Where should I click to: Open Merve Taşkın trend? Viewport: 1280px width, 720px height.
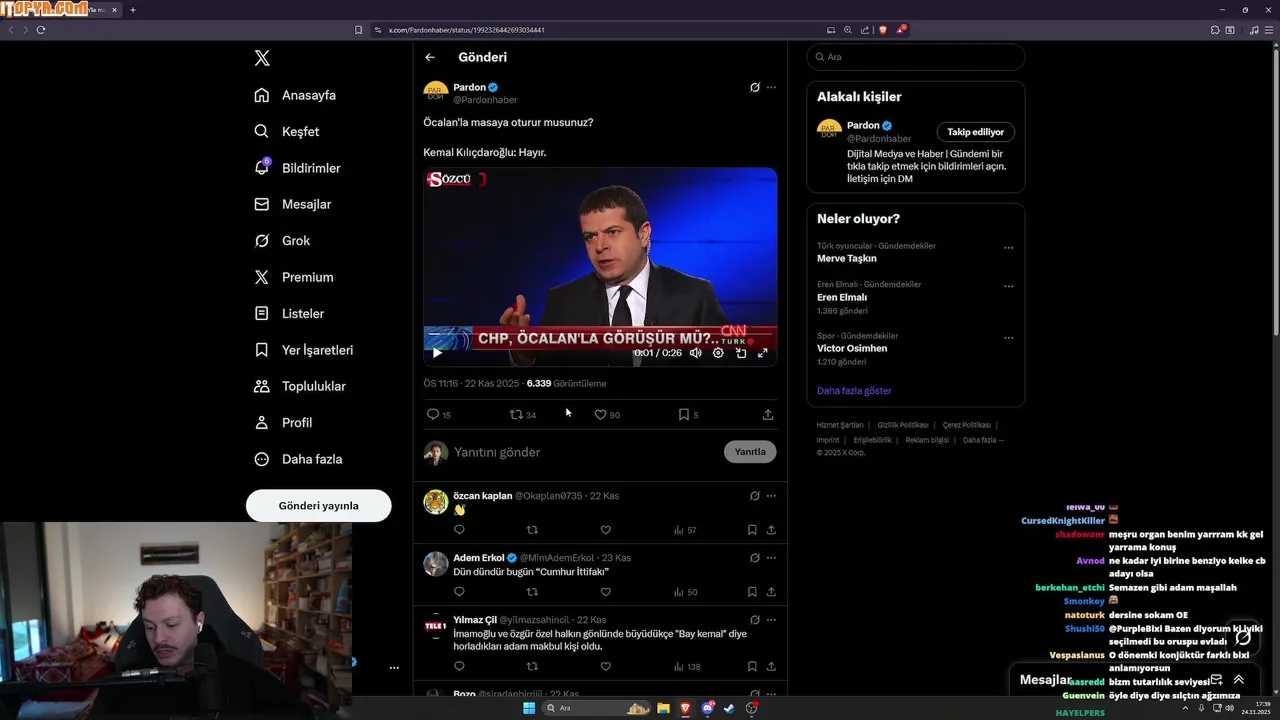pyautogui.click(x=847, y=258)
